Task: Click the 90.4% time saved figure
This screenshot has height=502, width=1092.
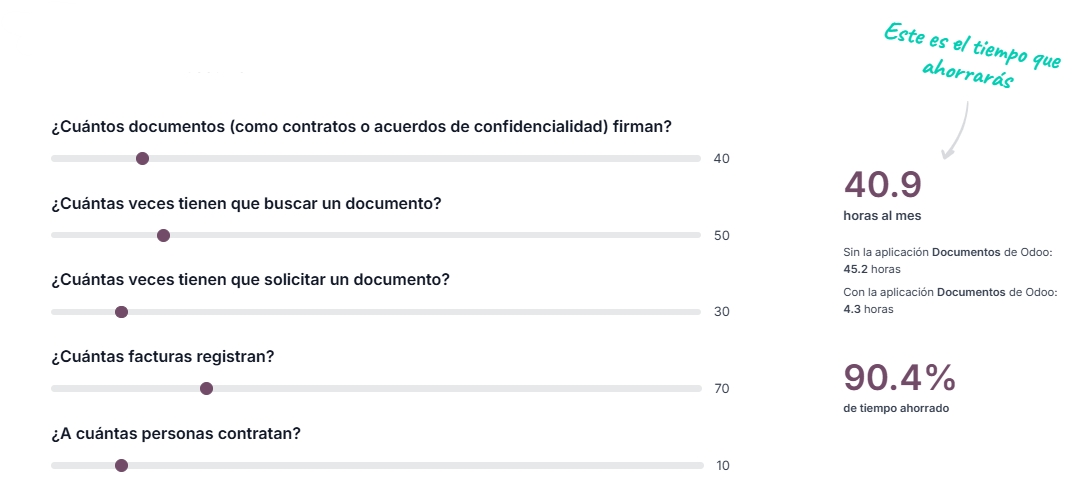Action: [900, 378]
